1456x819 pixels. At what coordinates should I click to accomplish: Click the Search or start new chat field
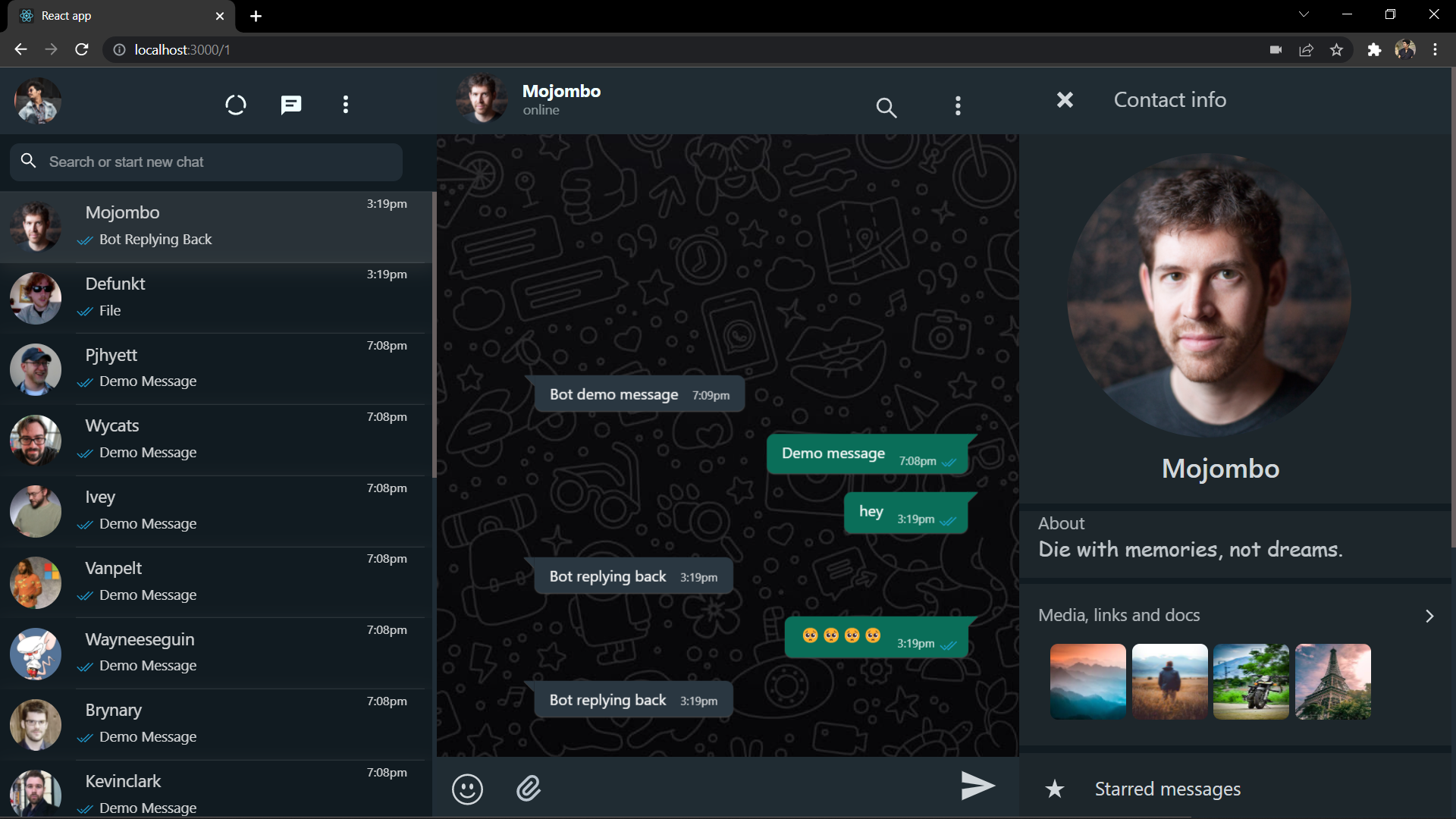click(205, 162)
